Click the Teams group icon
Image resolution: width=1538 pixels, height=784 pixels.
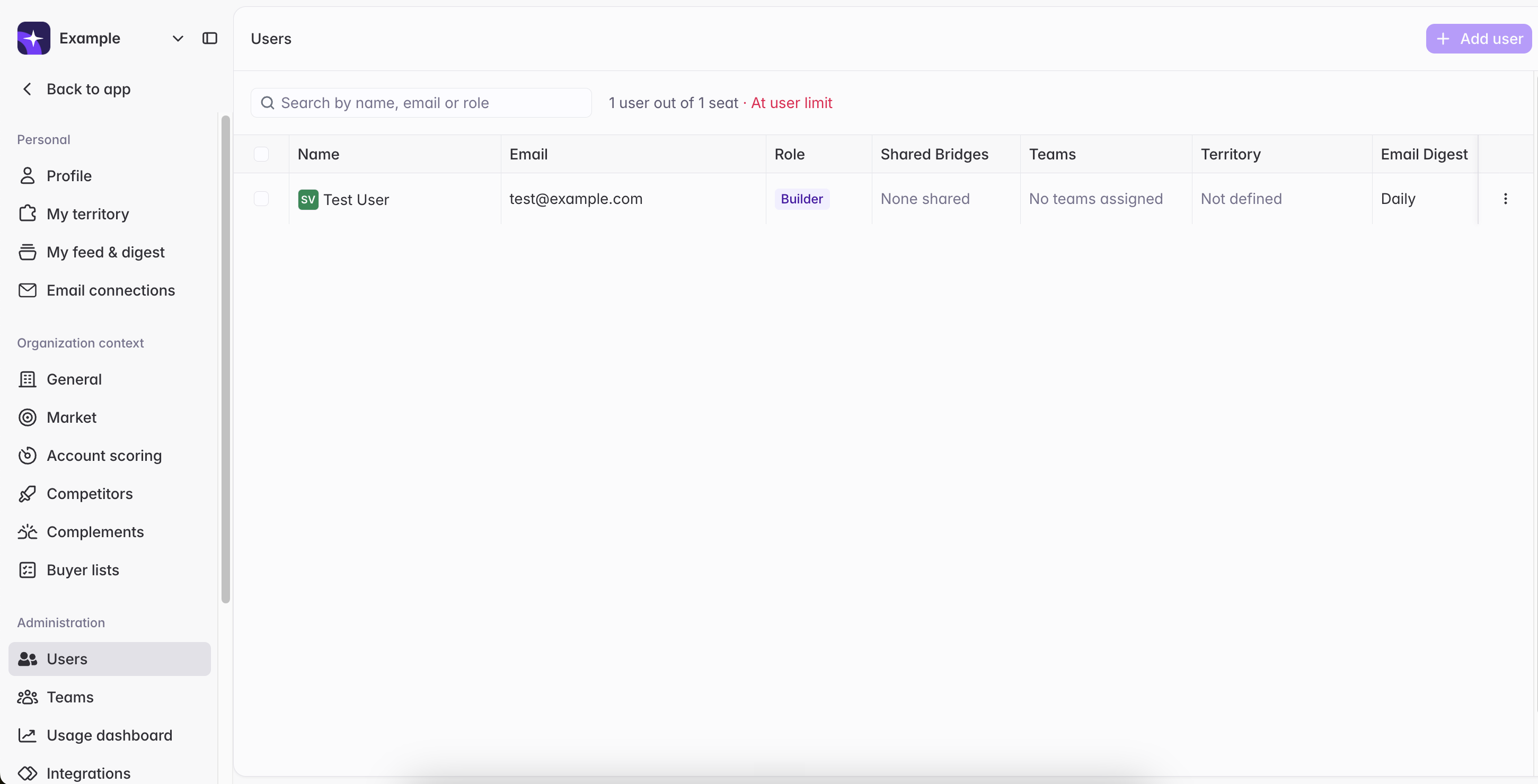(28, 697)
